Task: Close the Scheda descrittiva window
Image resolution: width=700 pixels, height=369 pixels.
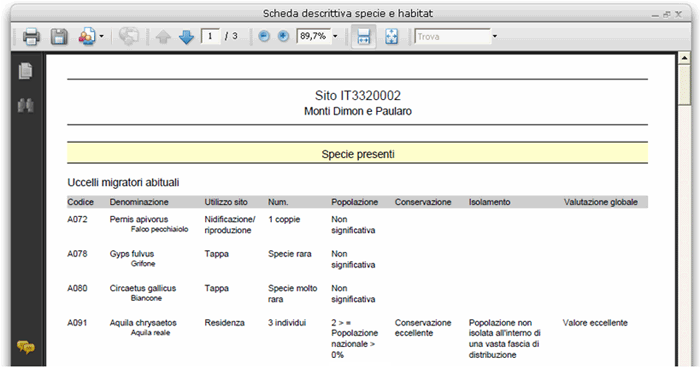Action: (x=678, y=14)
